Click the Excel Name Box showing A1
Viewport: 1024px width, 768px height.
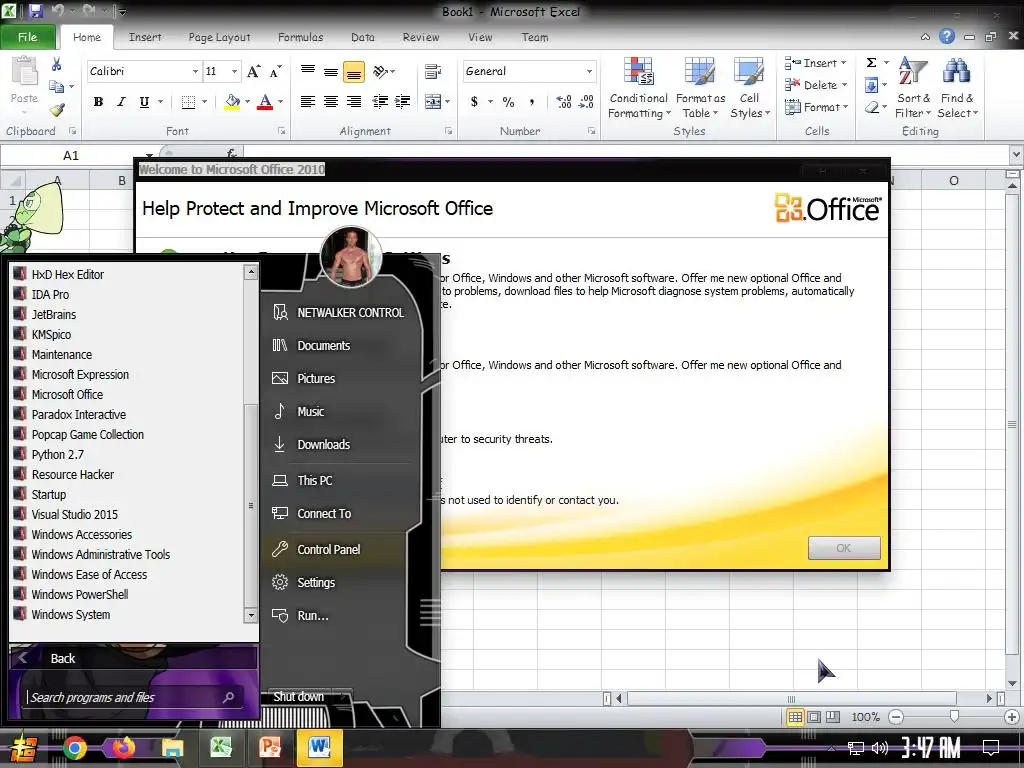[x=71, y=155]
